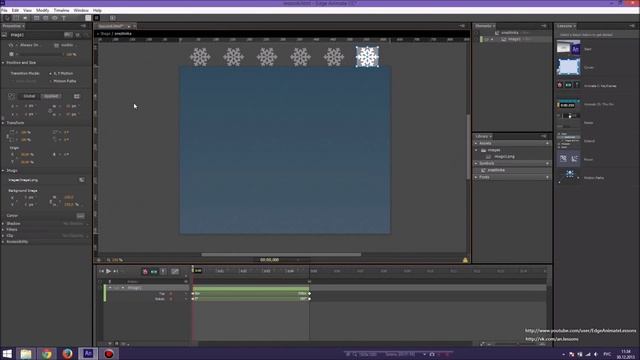Expand the Filters section

coord(3,230)
